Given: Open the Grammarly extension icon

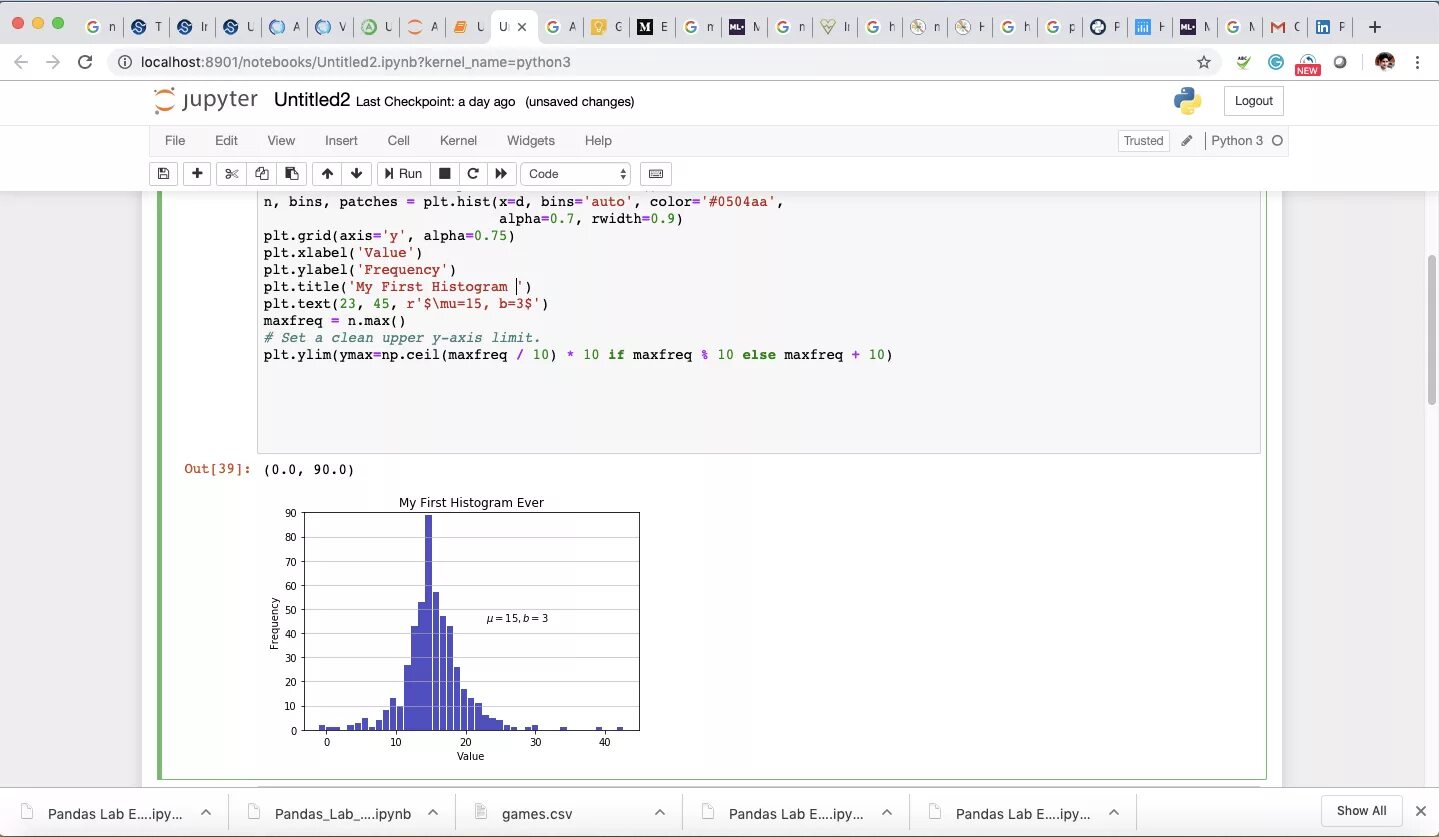Looking at the screenshot, I should pyautogui.click(x=1276, y=62).
